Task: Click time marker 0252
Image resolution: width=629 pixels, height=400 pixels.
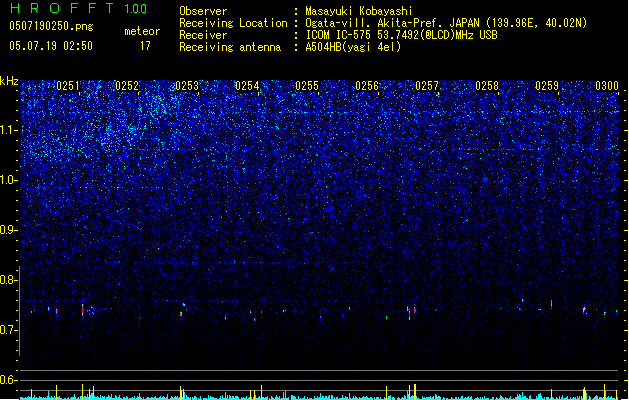Action: (x=127, y=86)
